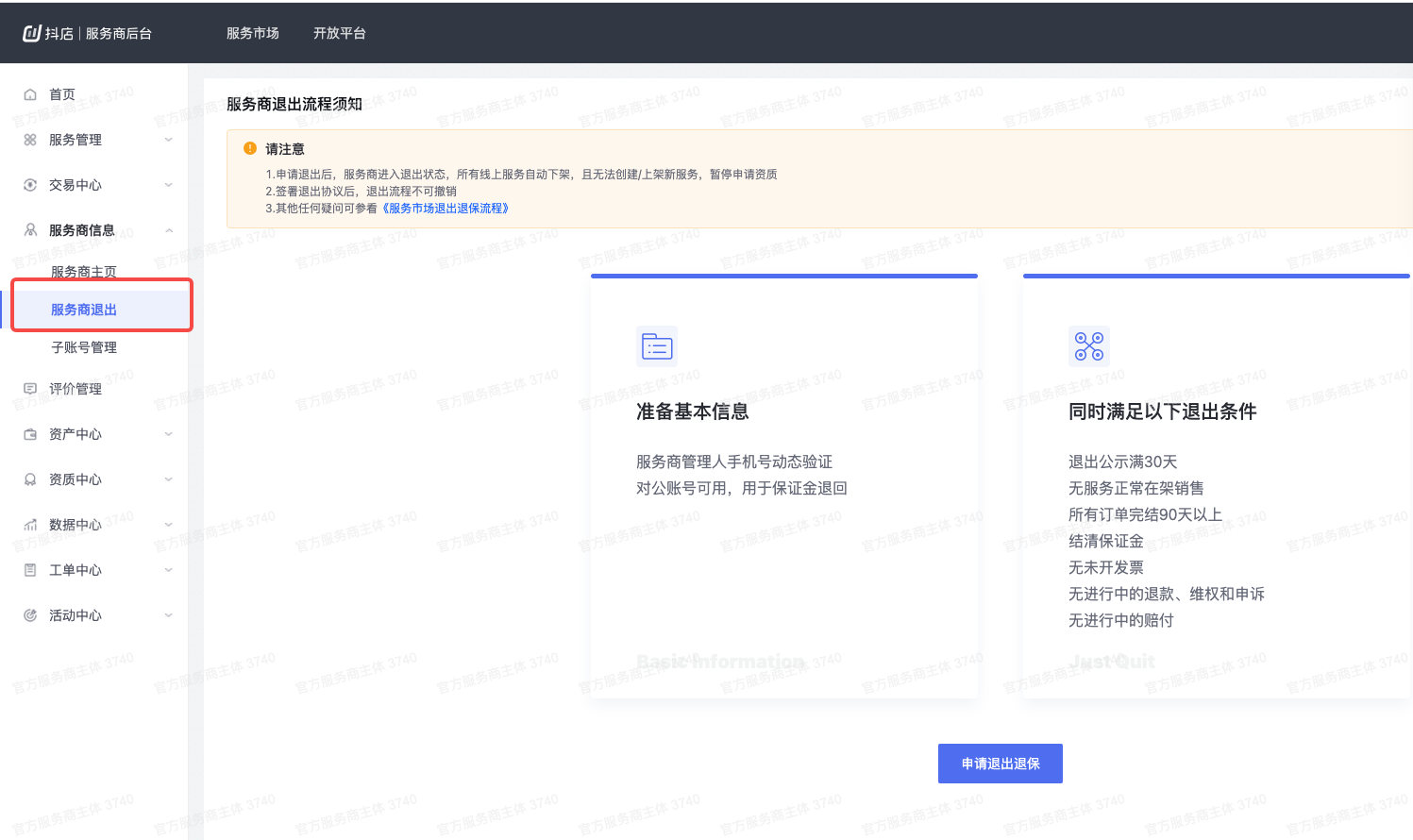This screenshot has height=840, width=1413.
Task: Expand the 数据中心 menu chevron
Action: [168, 524]
